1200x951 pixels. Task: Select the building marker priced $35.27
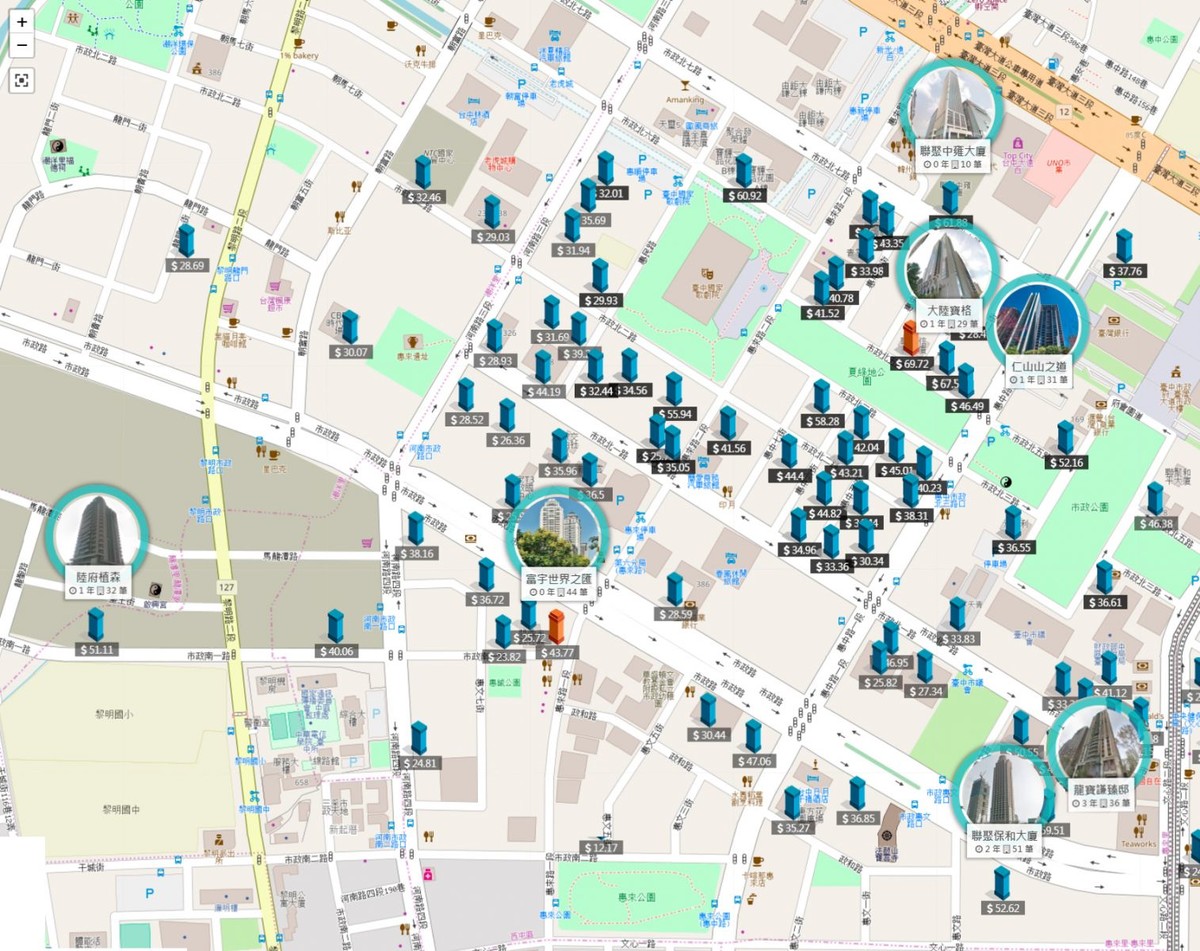click(x=792, y=811)
